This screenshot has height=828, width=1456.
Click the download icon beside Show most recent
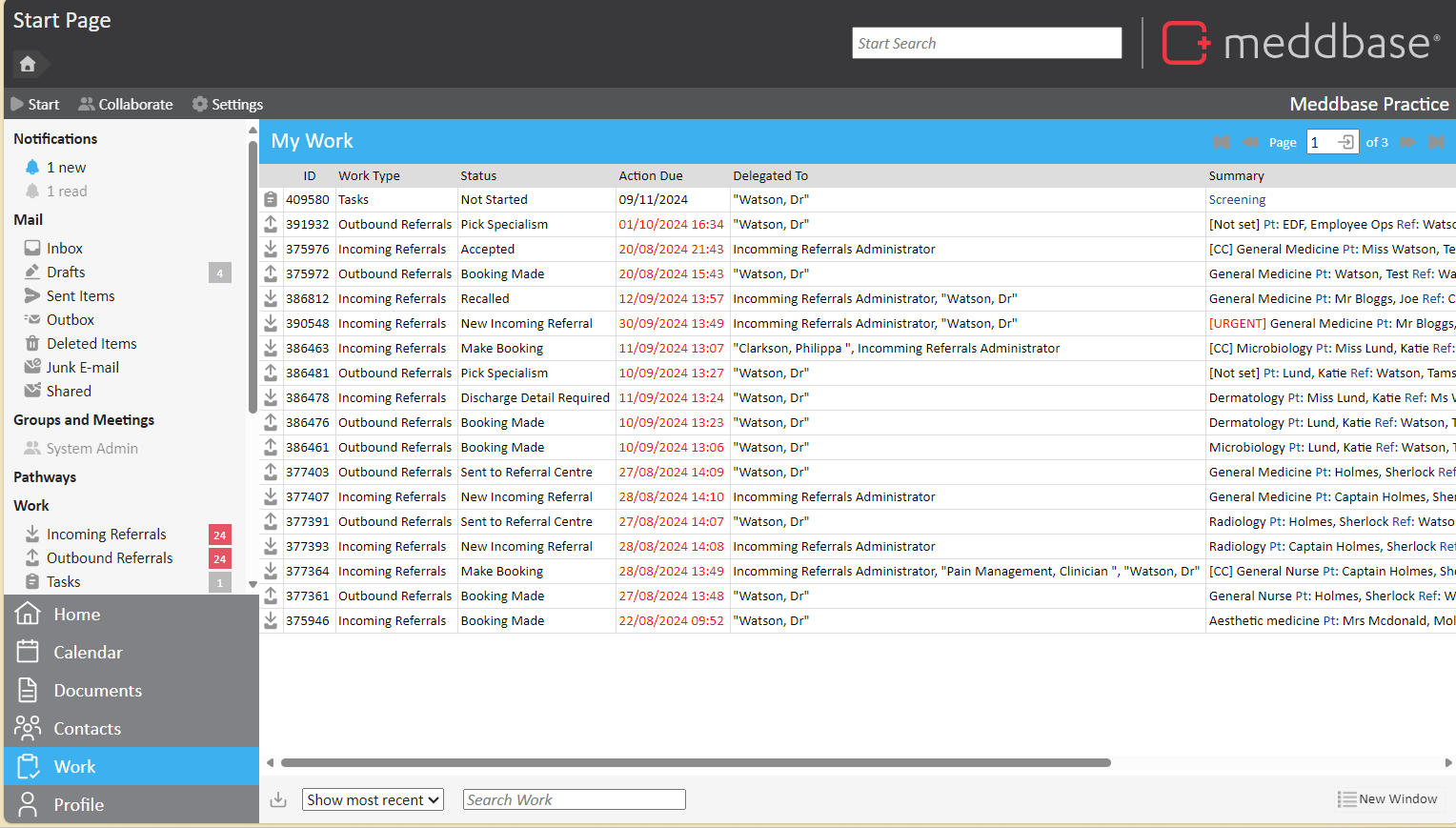[278, 800]
